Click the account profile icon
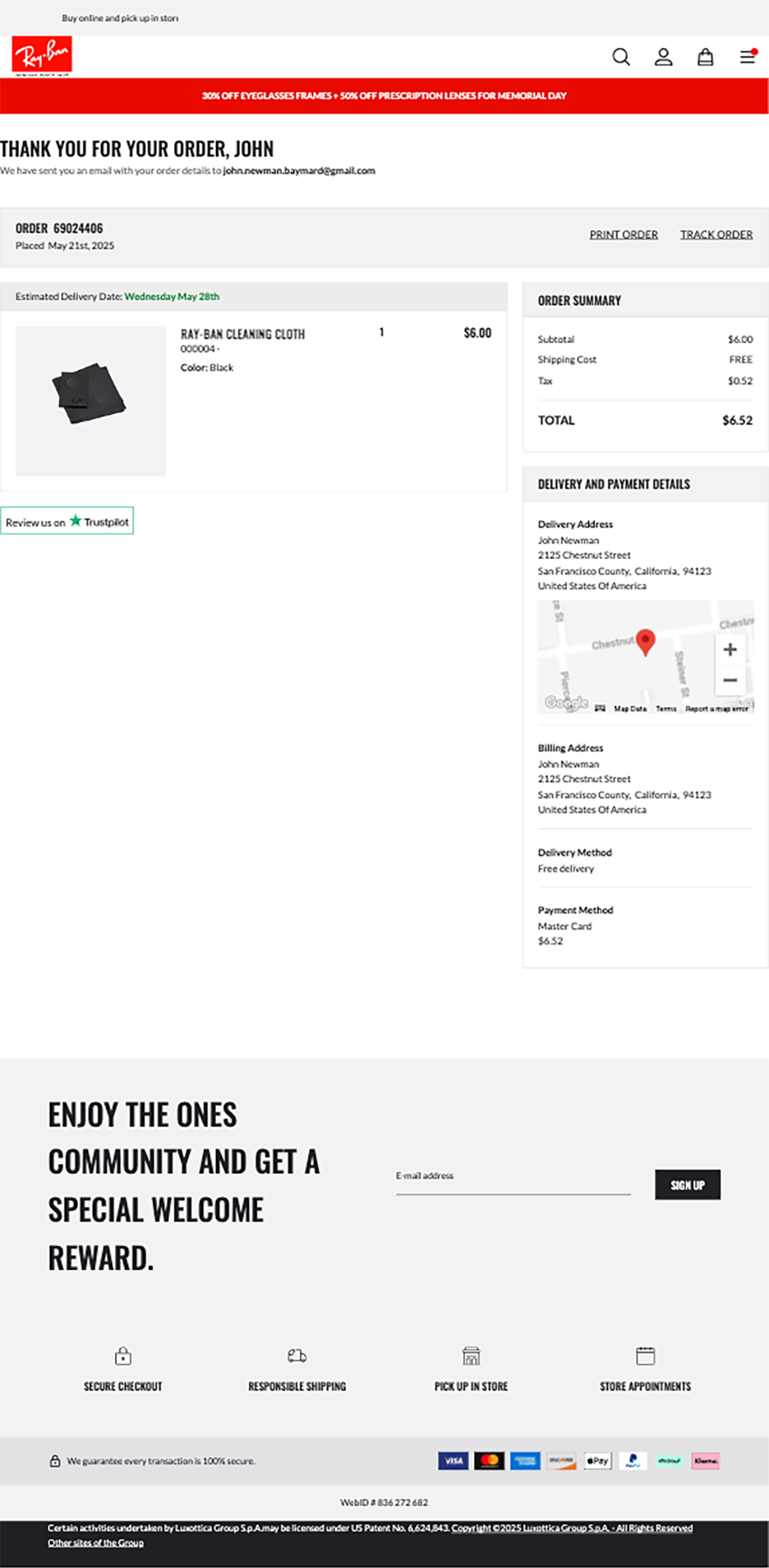The width and height of the screenshot is (769, 1568). tap(662, 57)
